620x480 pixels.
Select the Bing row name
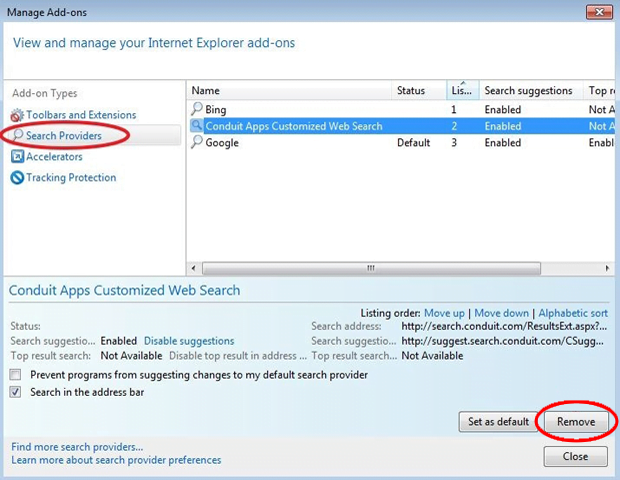[x=215, y=110]
